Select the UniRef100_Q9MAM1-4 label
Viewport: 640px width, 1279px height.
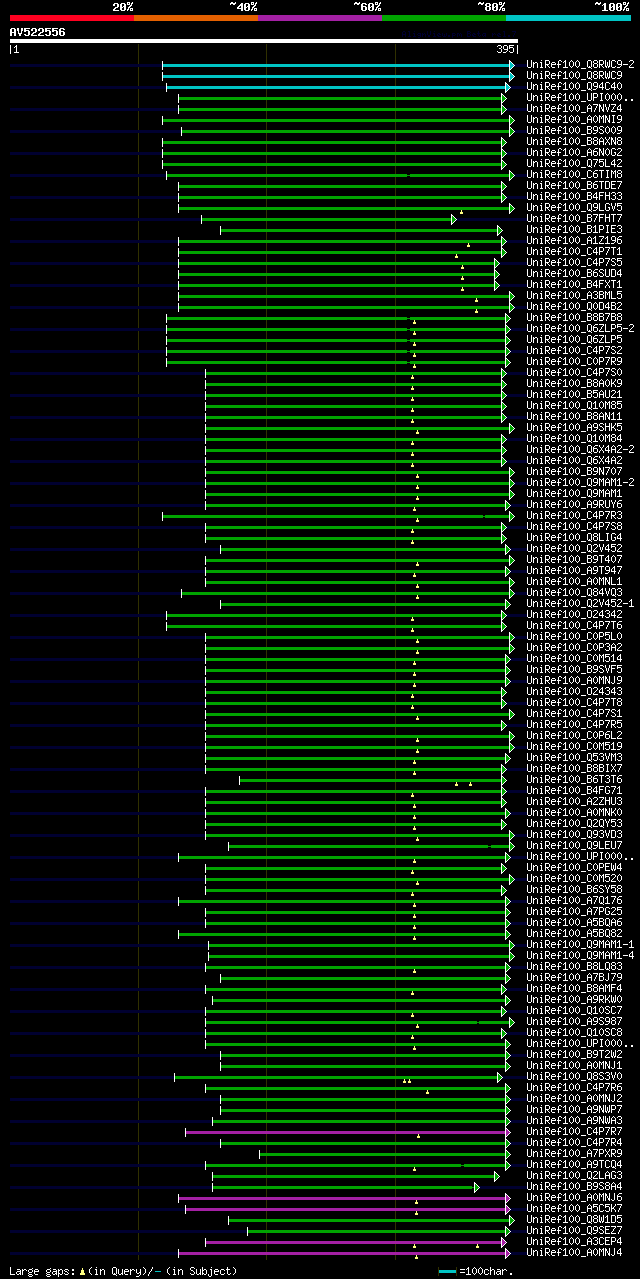[581, 955]
